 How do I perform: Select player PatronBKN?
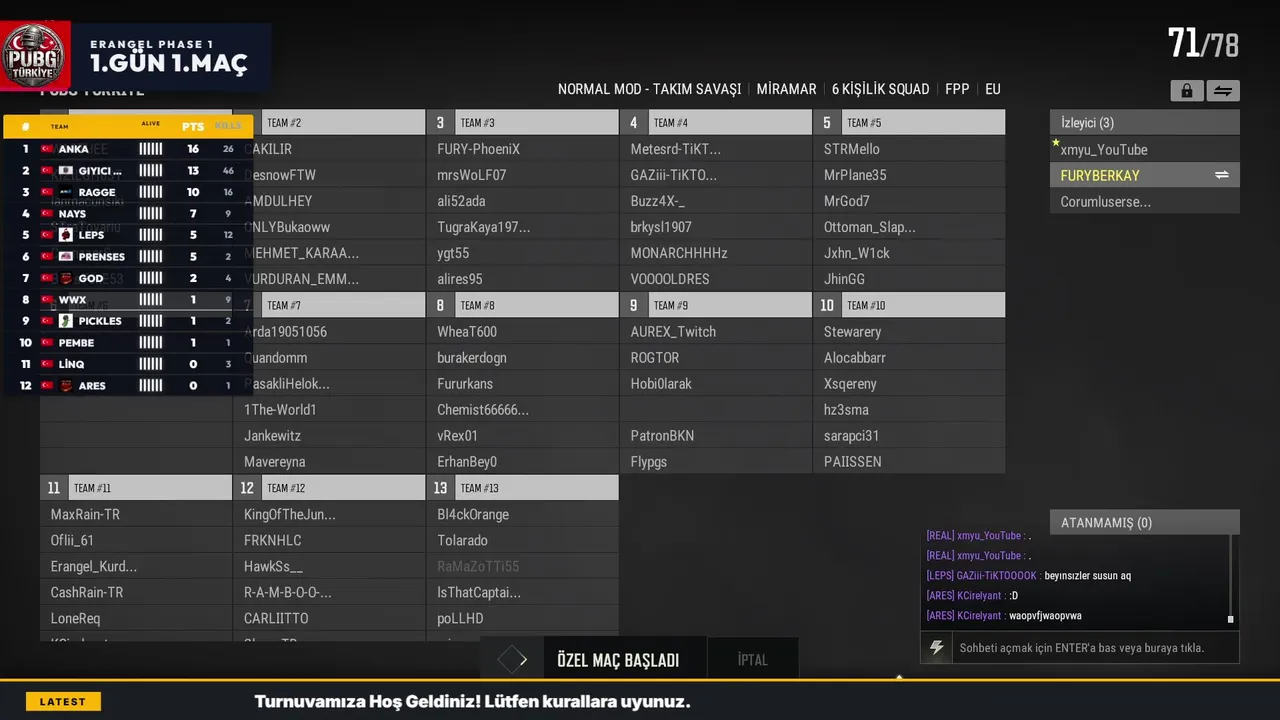click(x=716, y=435)
